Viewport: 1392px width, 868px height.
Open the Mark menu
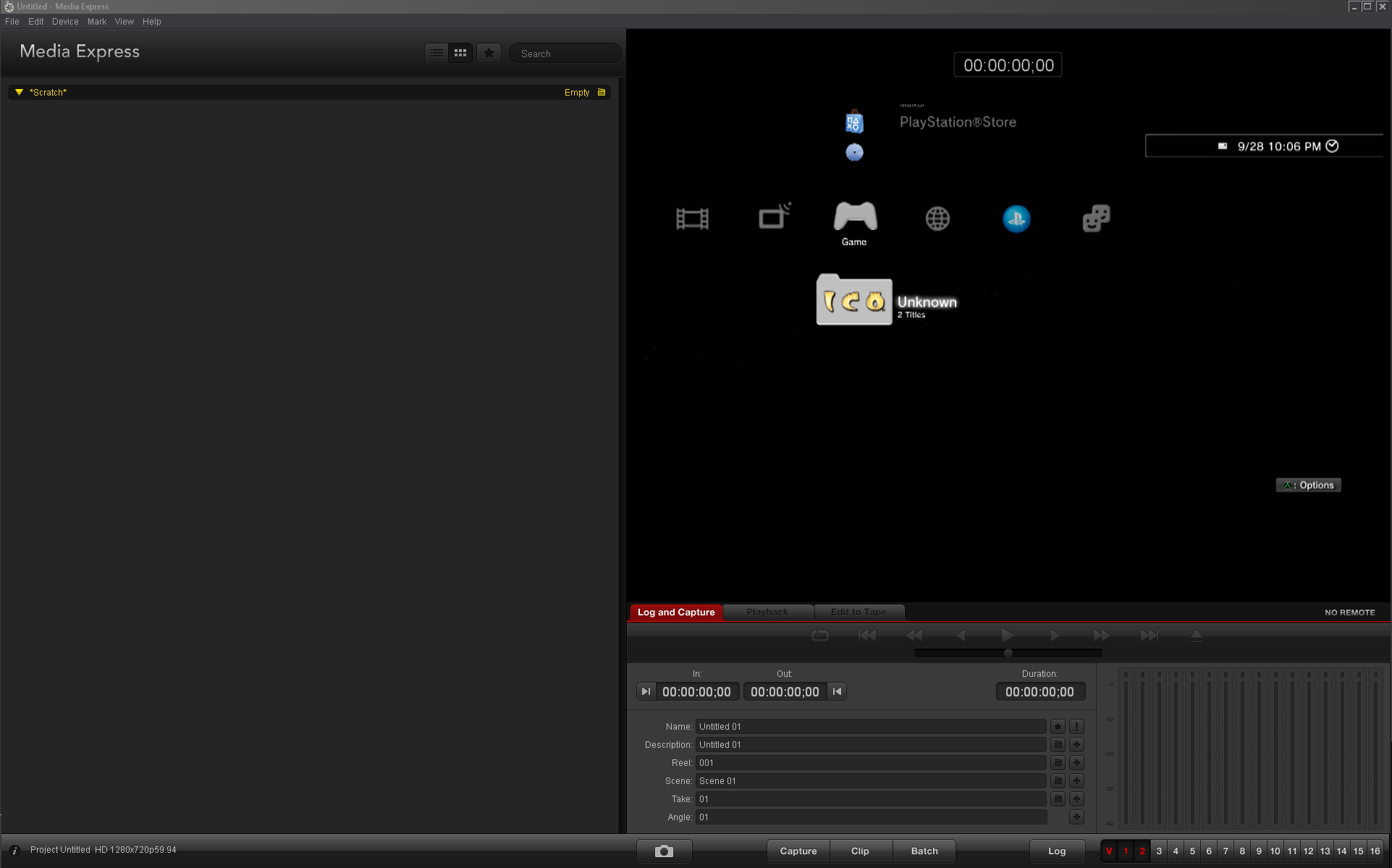point(97,22)
